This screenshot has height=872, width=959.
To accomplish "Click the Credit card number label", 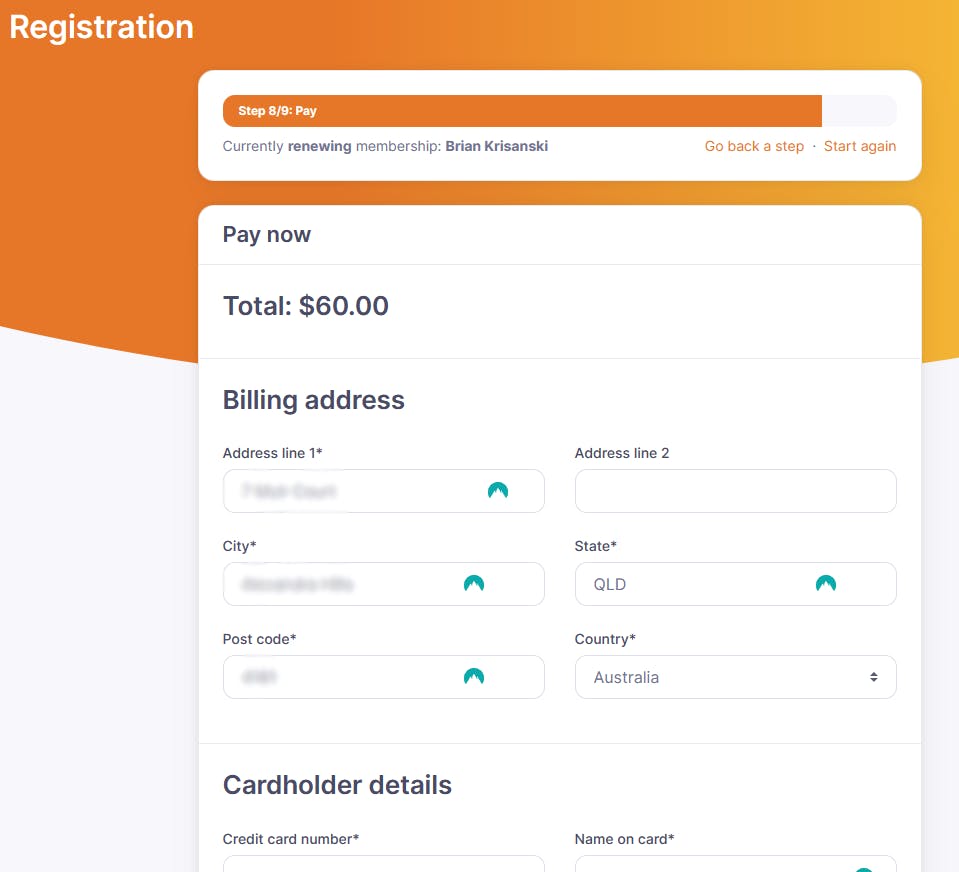I will (x=290, y=839).
